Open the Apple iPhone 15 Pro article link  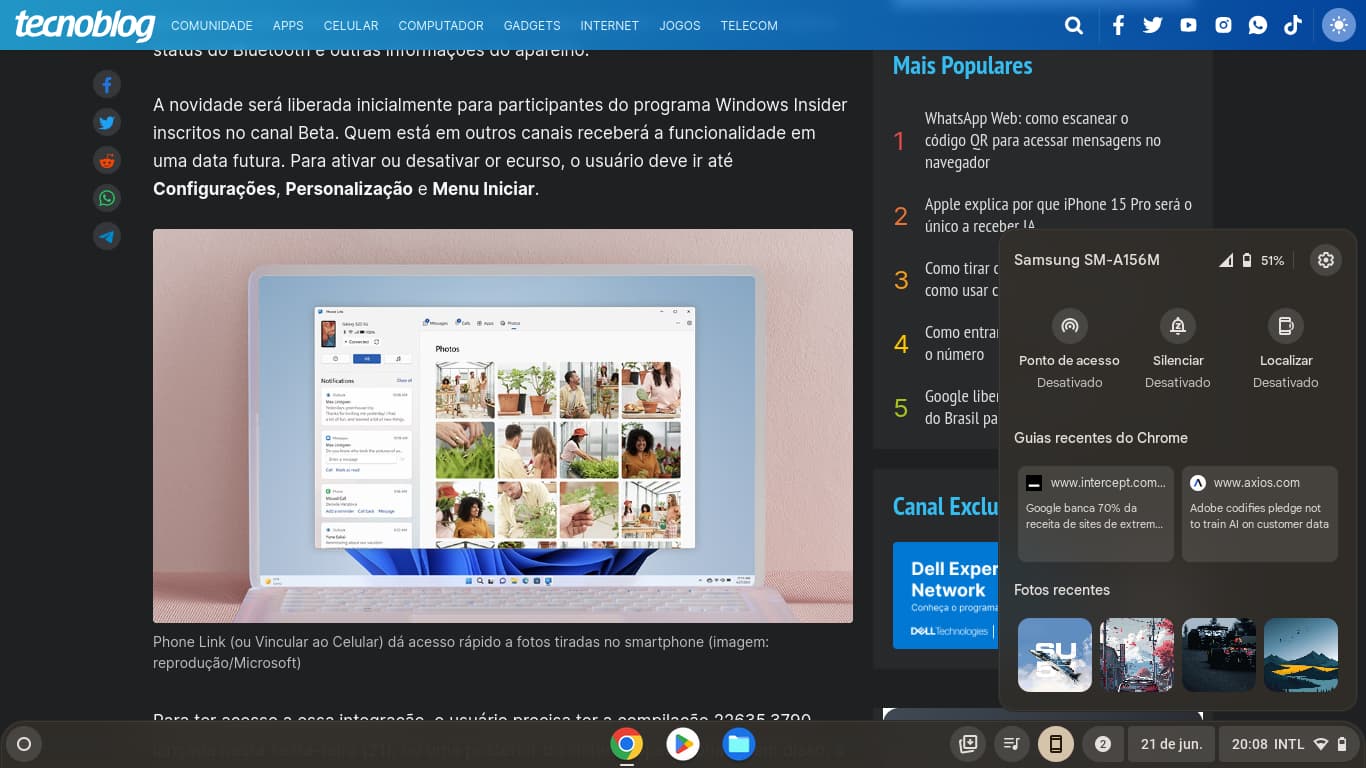pos(1058,215)
